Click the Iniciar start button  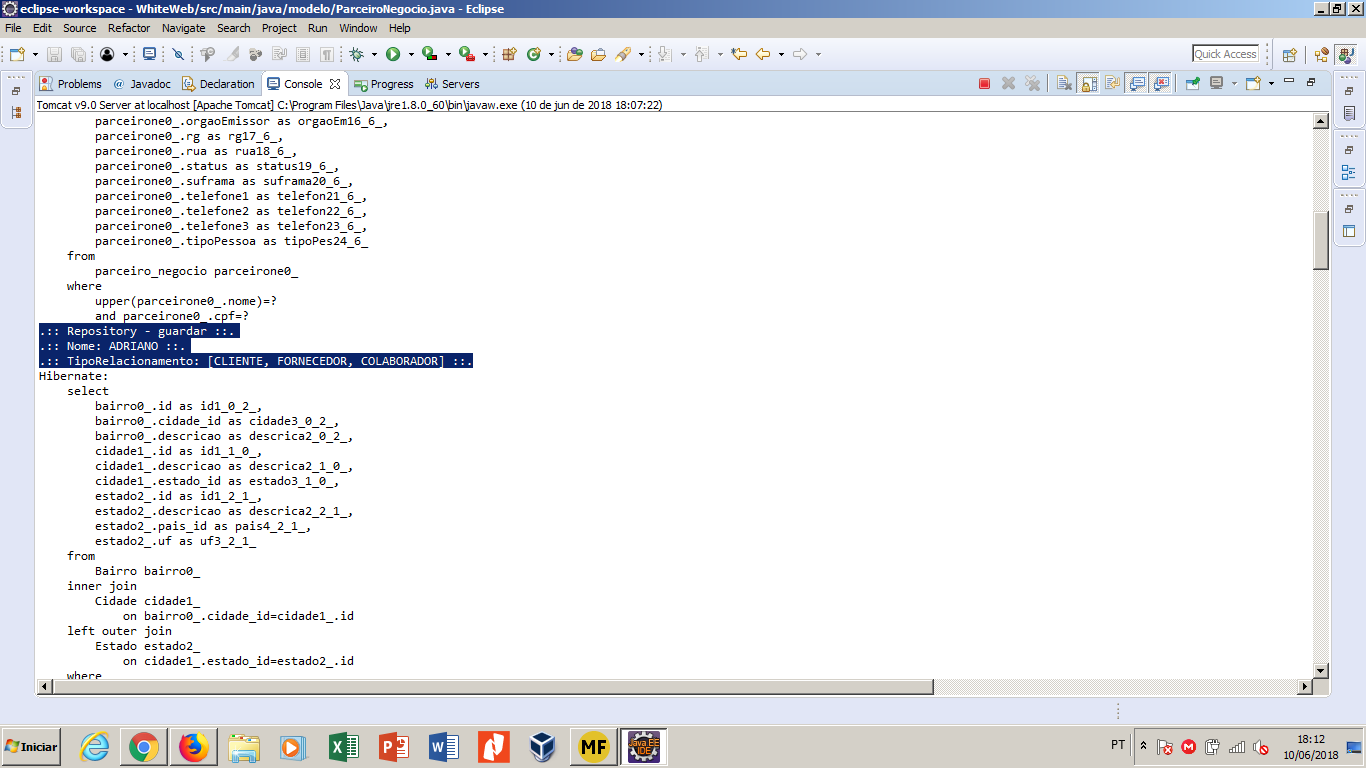tap(31, 747)
